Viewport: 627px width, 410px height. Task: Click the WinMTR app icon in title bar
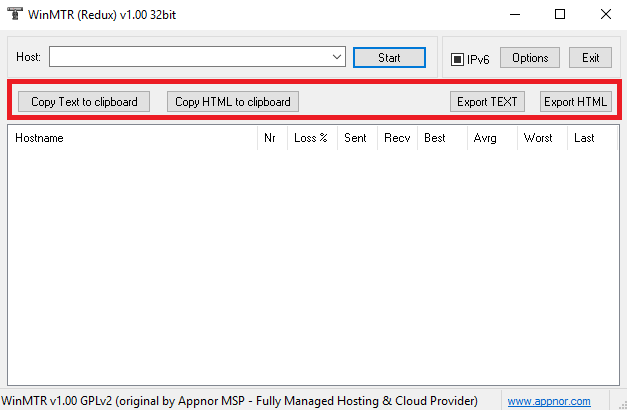pos(15,14)
